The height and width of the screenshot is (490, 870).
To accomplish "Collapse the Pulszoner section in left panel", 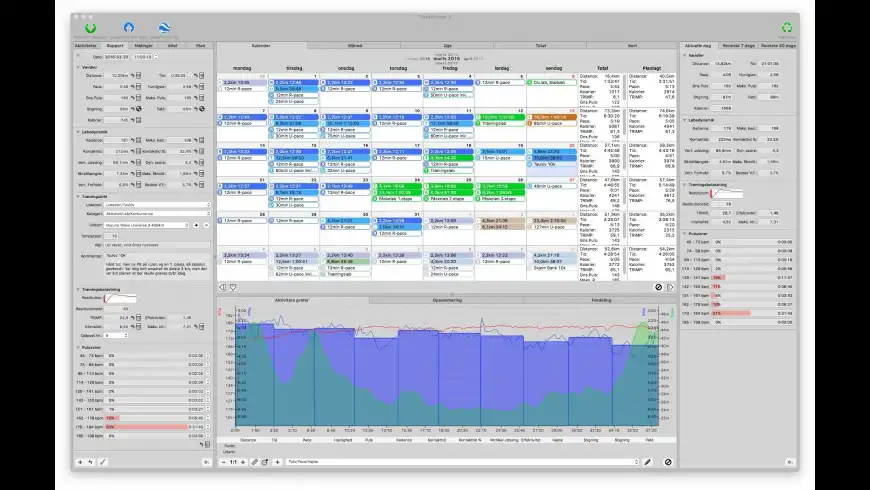I will (x=78, y=347).
